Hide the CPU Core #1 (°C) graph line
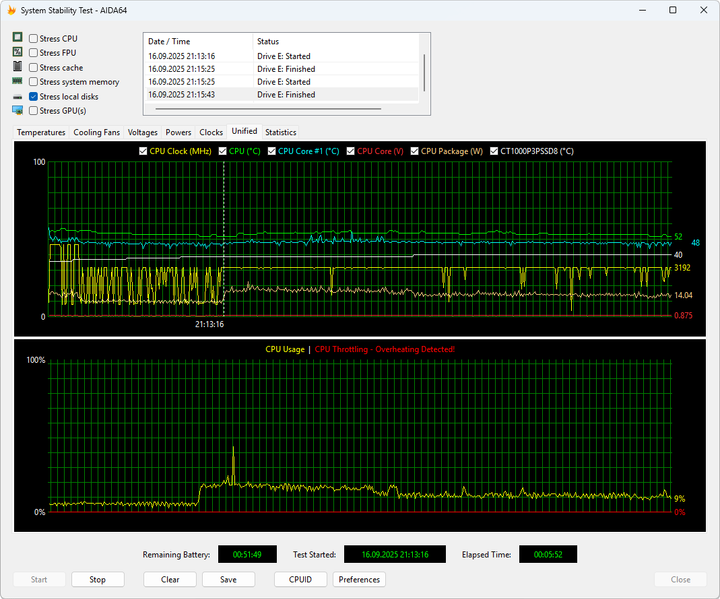This screenshot has height=599, width=720. tap(272, 151)
